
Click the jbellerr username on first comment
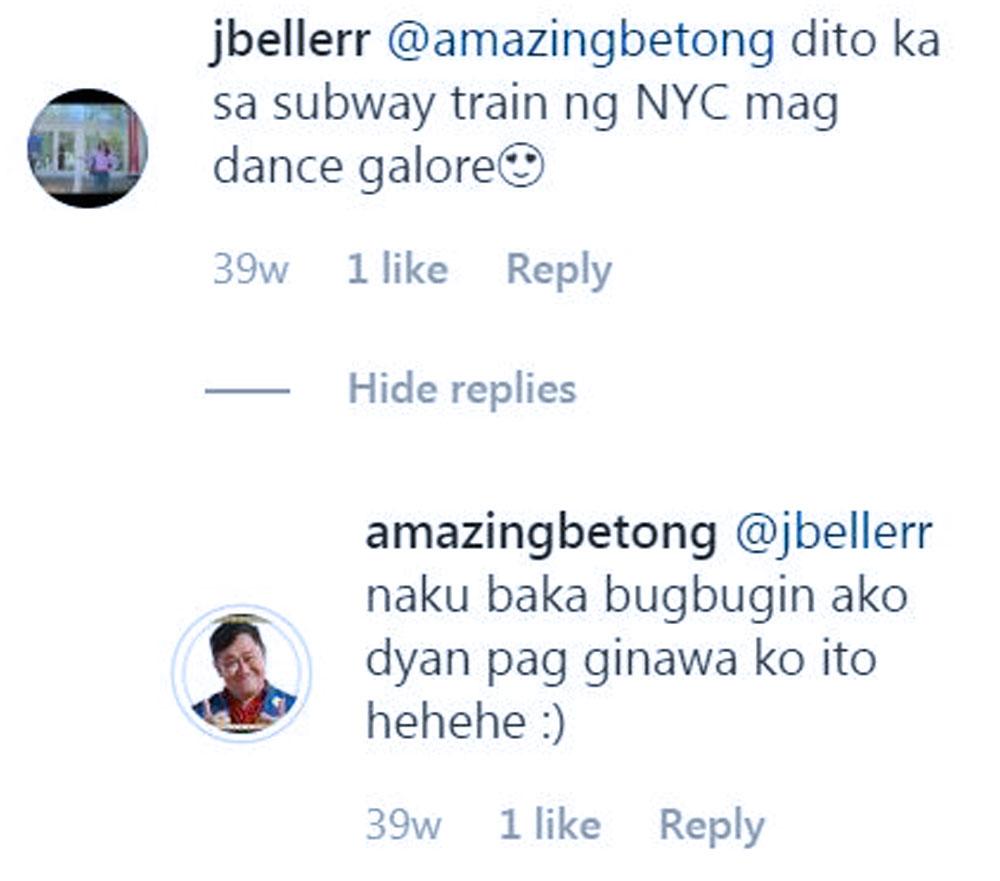tap(290, 44)
